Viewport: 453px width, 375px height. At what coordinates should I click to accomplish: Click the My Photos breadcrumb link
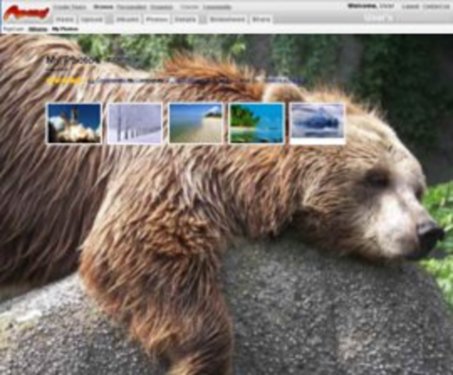click(x=65, y=29)
